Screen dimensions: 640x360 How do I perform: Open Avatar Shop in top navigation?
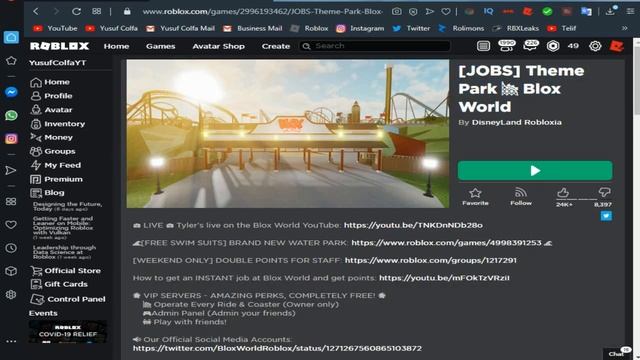pyautogui.click(x=218, y=46)
